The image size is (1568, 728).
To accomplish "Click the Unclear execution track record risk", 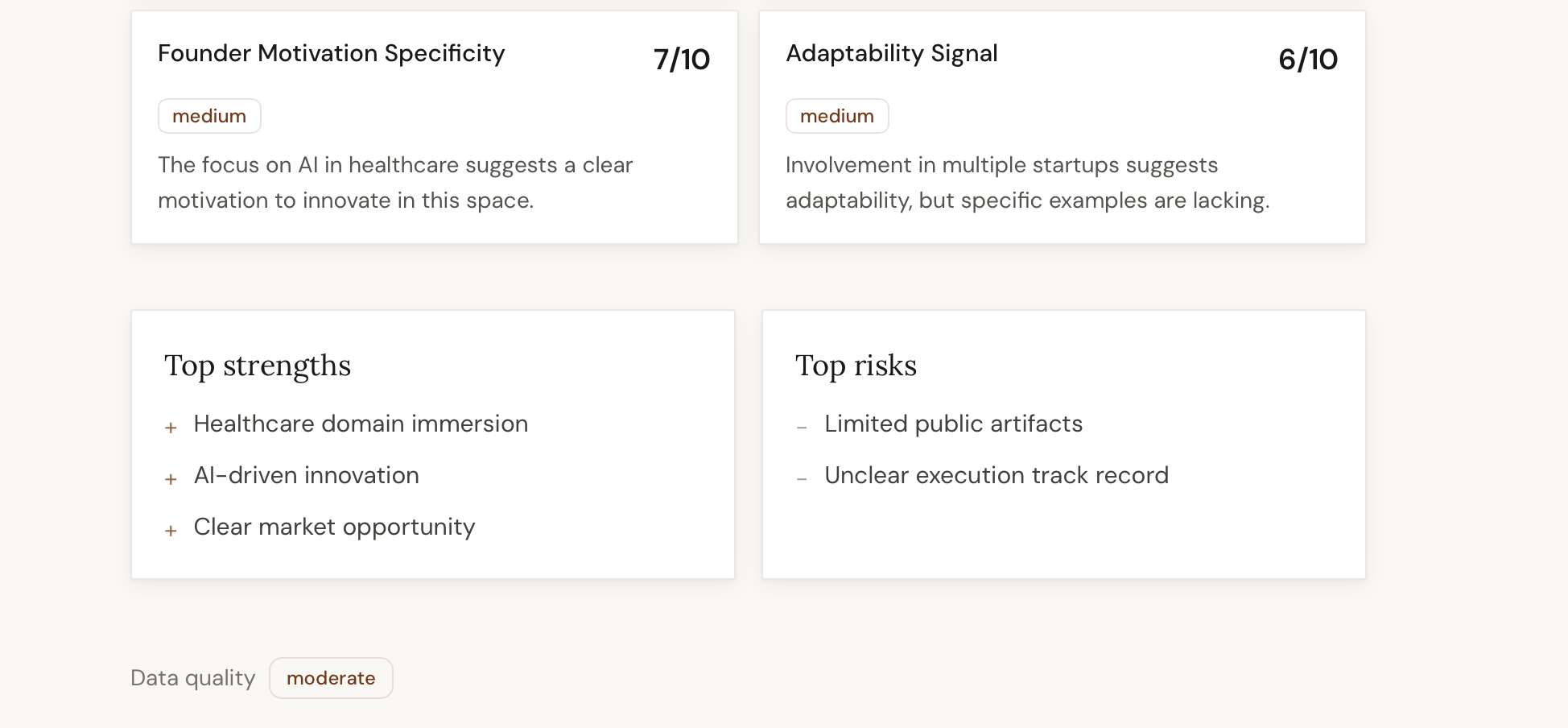I will (997, 475).
